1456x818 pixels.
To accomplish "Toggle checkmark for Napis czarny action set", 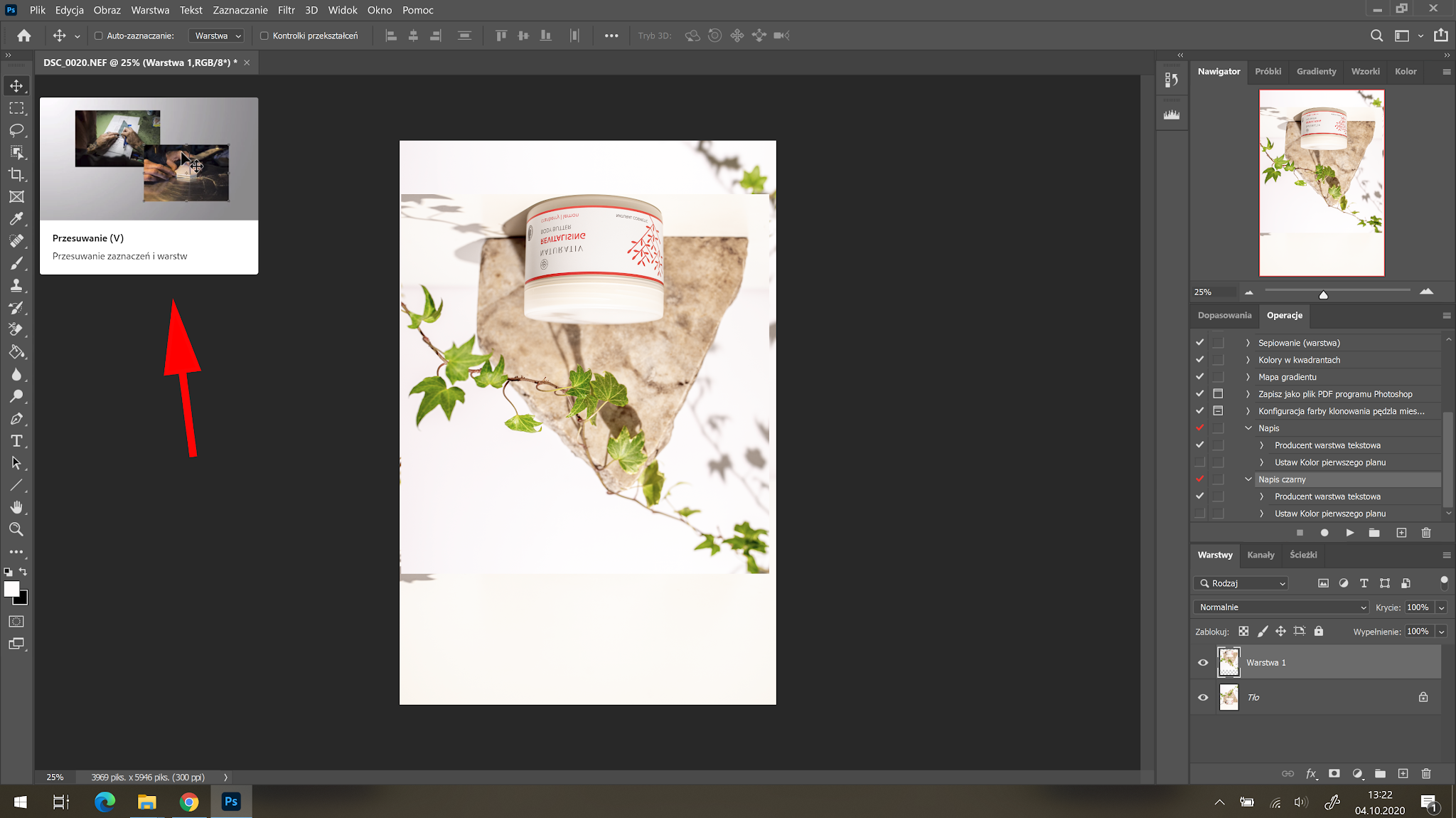I will [x=1200, y=479].
